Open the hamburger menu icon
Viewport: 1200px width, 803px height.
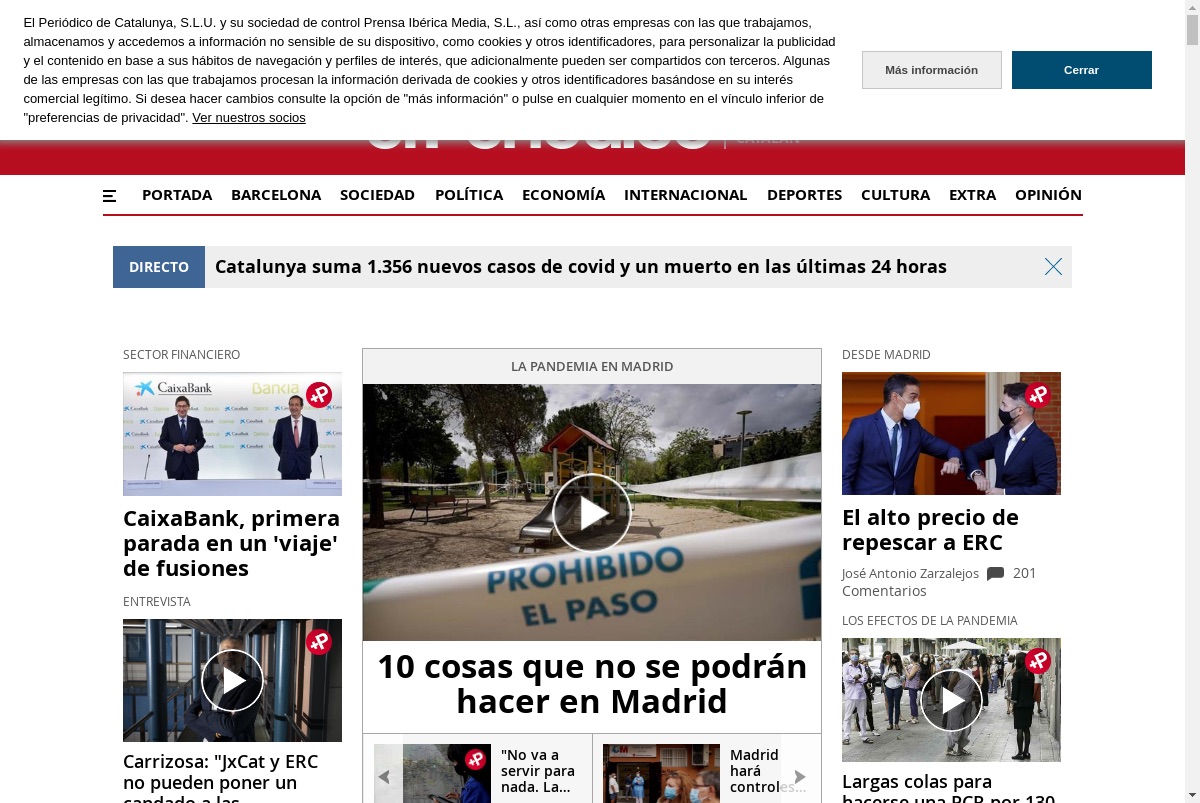coord(109,196)
